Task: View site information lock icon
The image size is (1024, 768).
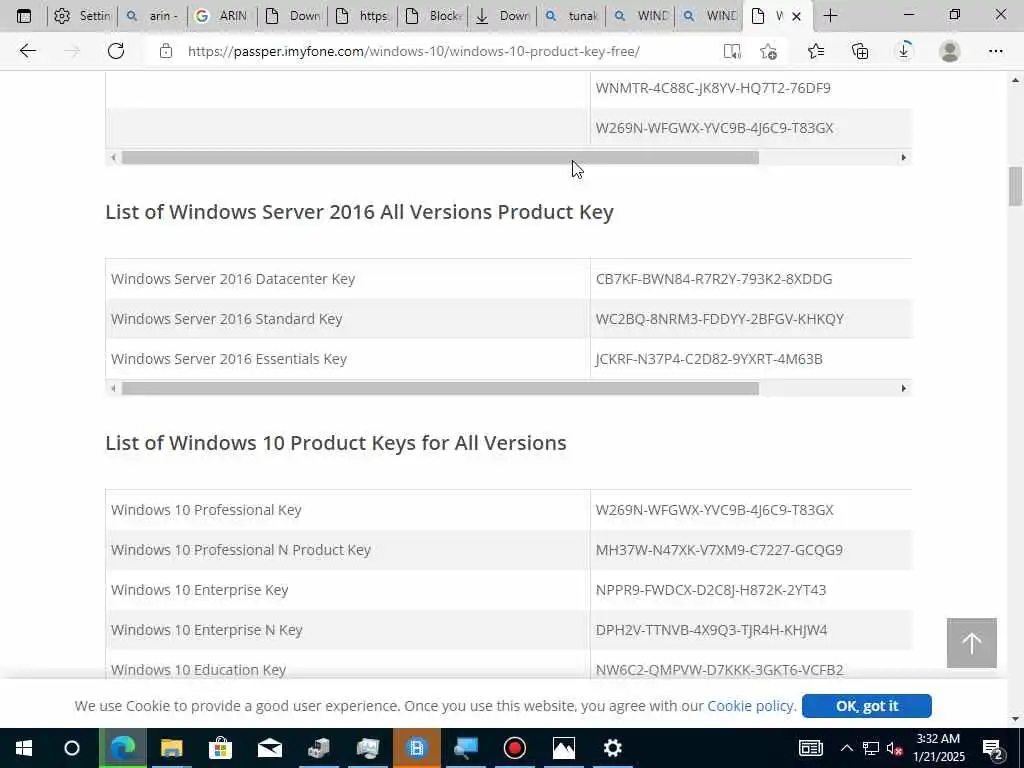Action: (x=166, y=51)
